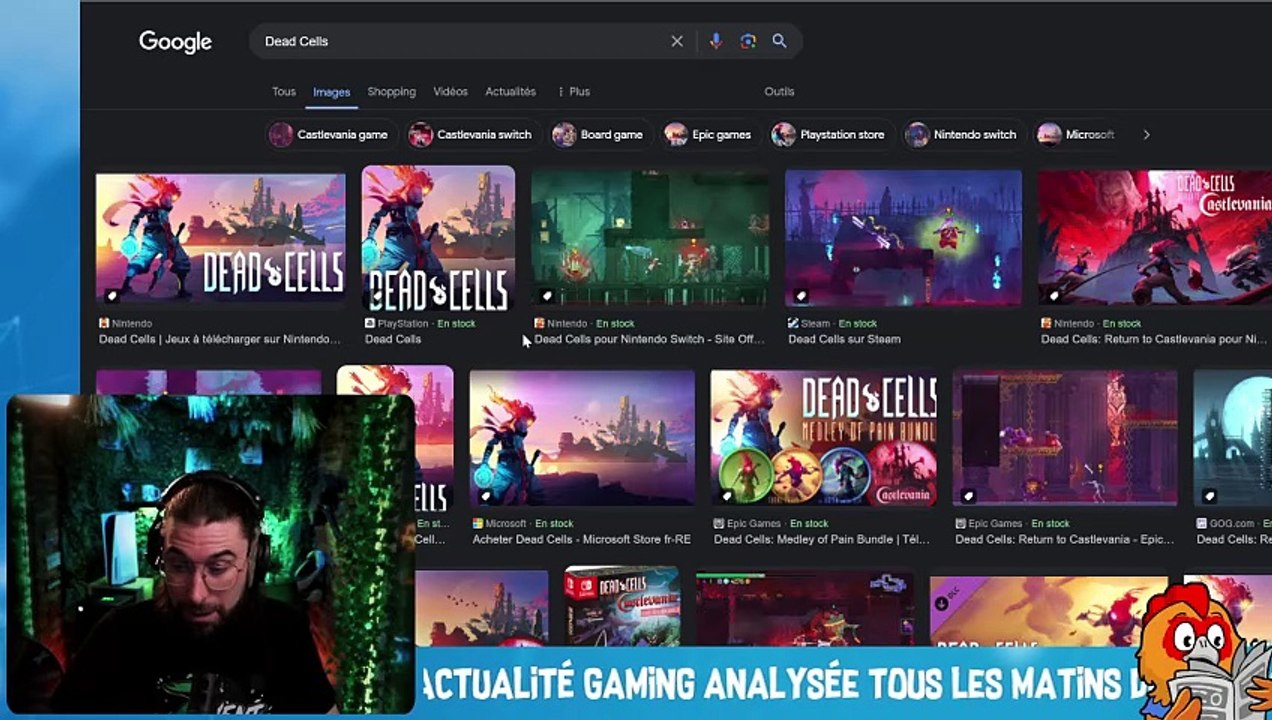Viewport: 1272px width, 720px height.
Task: Open the Shopping tab
Action: point(391,91)
